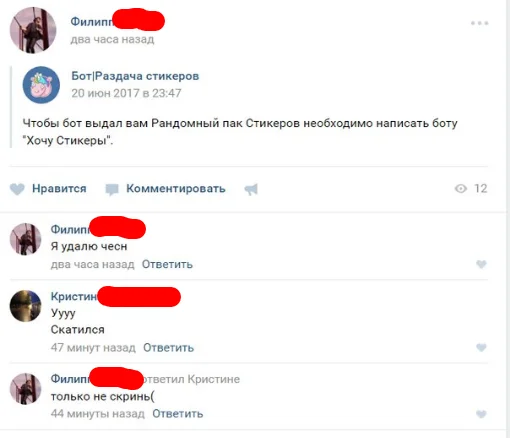Viewport: 510px width, 438px height.
Task: Click the speech bubble comment icon
Action: pyautogui.click(x=112, y=189)
